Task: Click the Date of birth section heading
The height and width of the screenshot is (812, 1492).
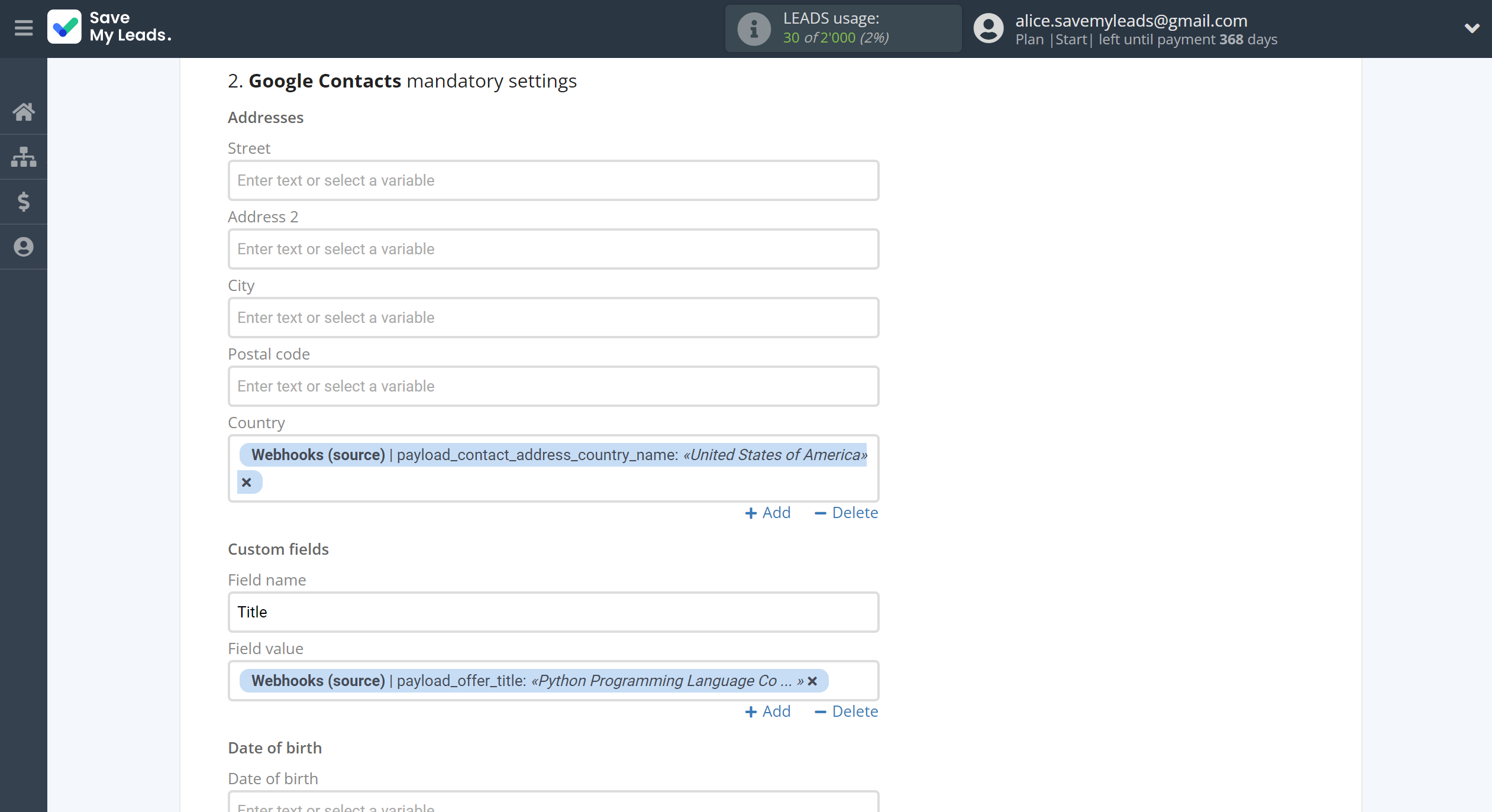Action: click(x=275, y=748)
